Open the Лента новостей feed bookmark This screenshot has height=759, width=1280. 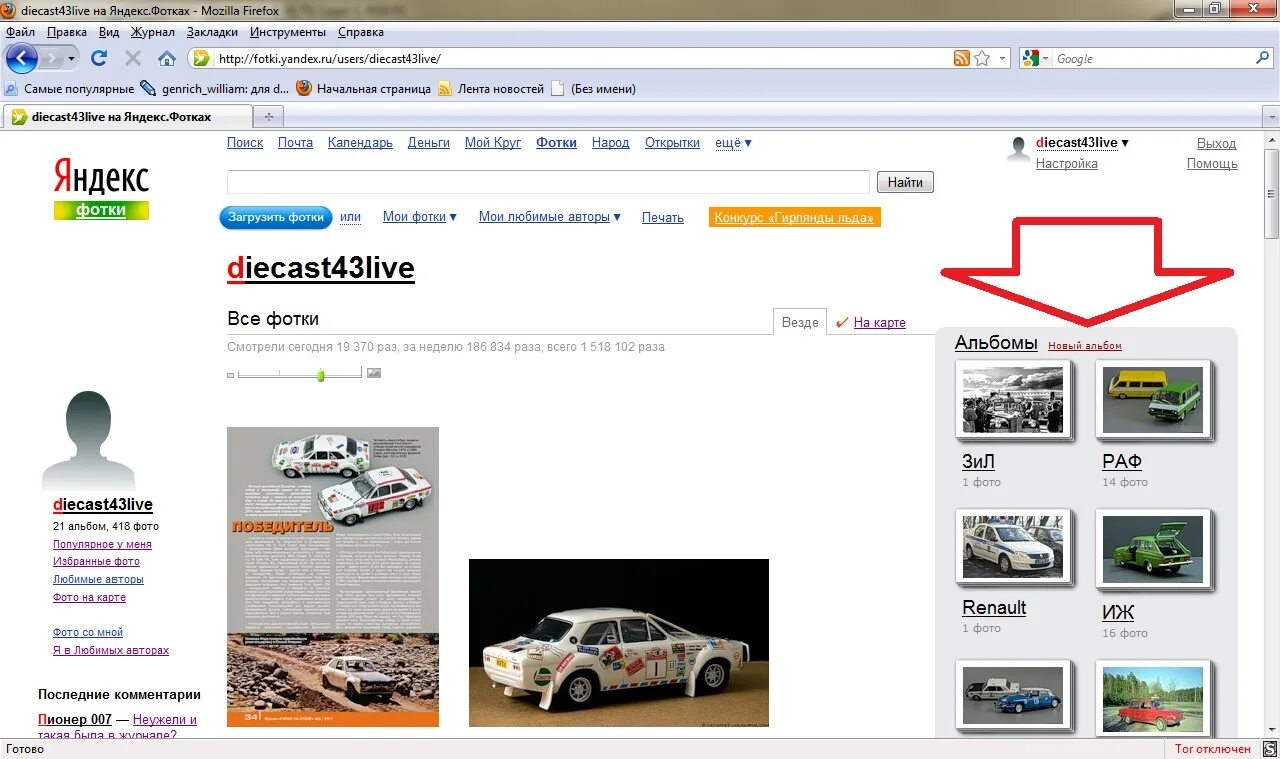pyautogui.click(x=491, y=89)
